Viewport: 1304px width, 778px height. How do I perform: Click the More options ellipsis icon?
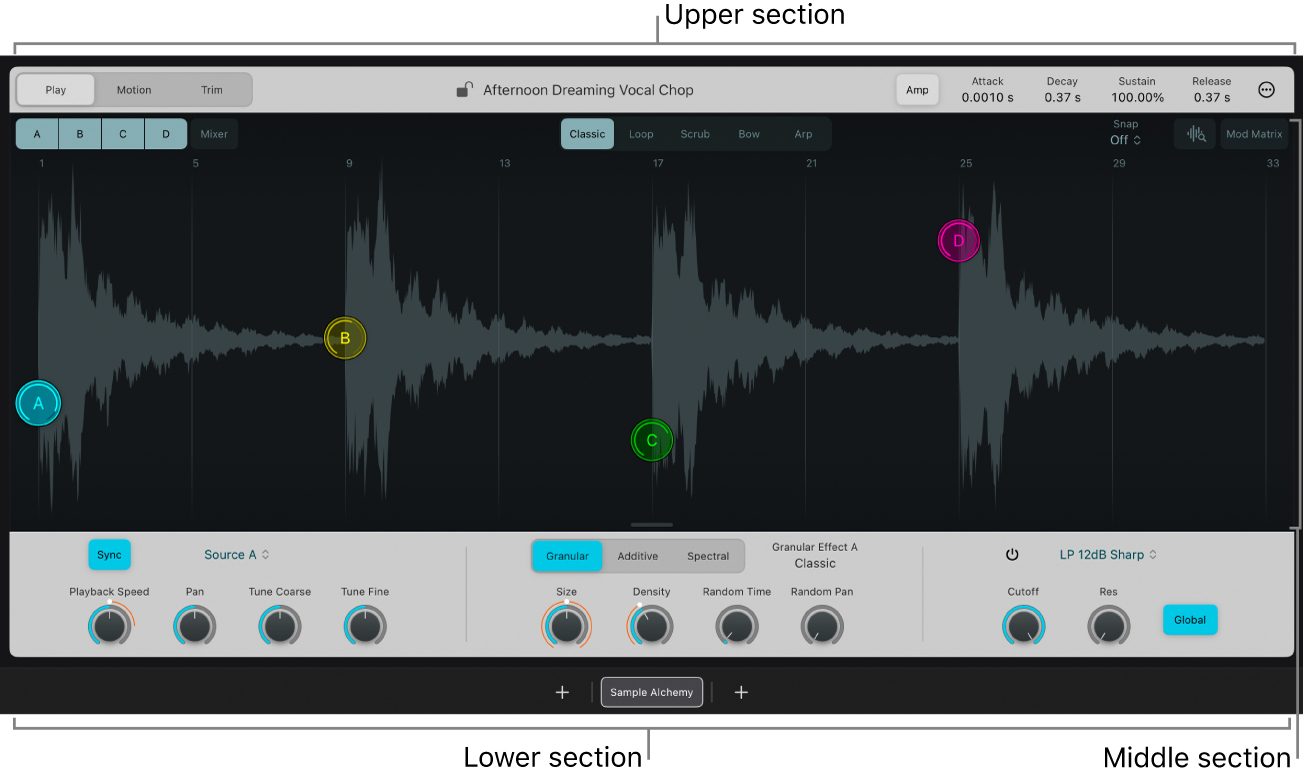coord(1266,89)
